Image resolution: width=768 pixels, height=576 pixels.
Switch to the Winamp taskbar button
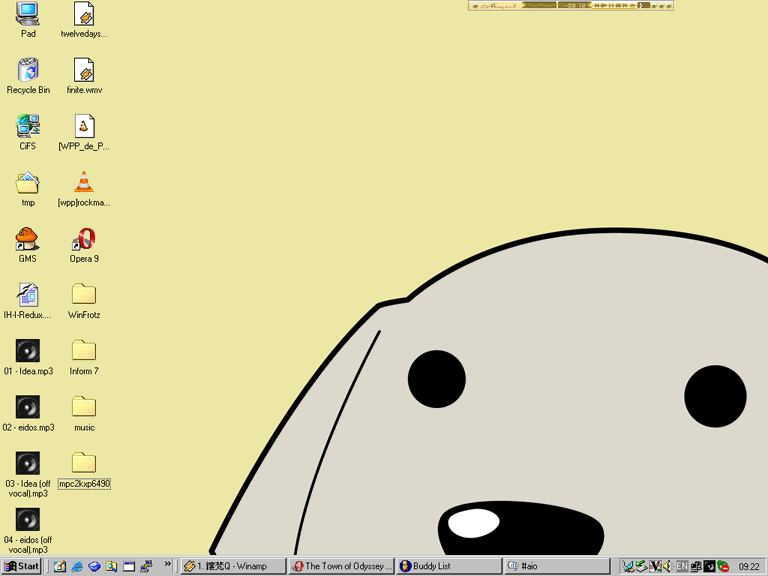click(x=232, y=566)
